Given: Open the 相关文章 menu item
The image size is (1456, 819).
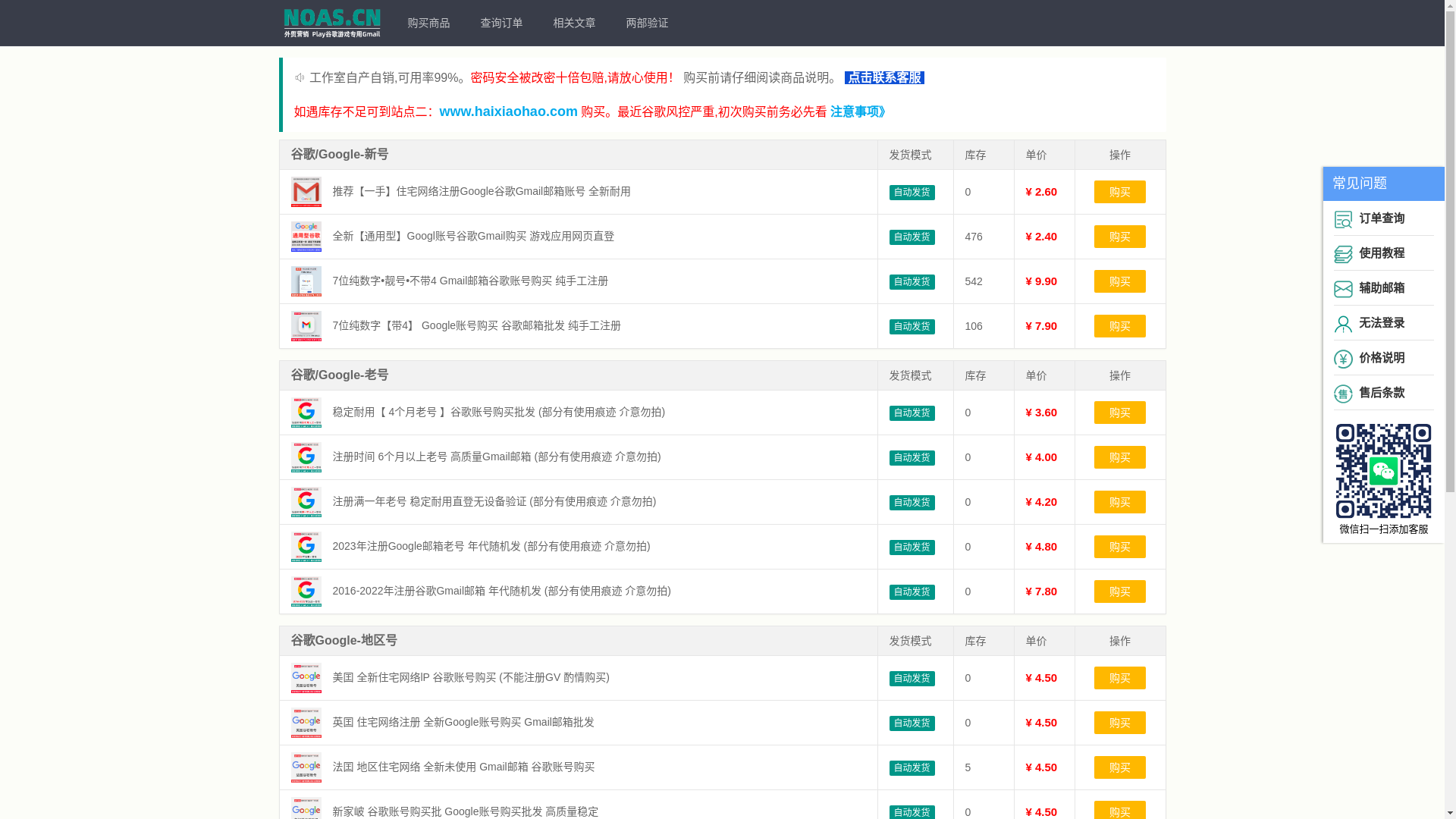Looking at the screenshot, I should pos(574,24).
